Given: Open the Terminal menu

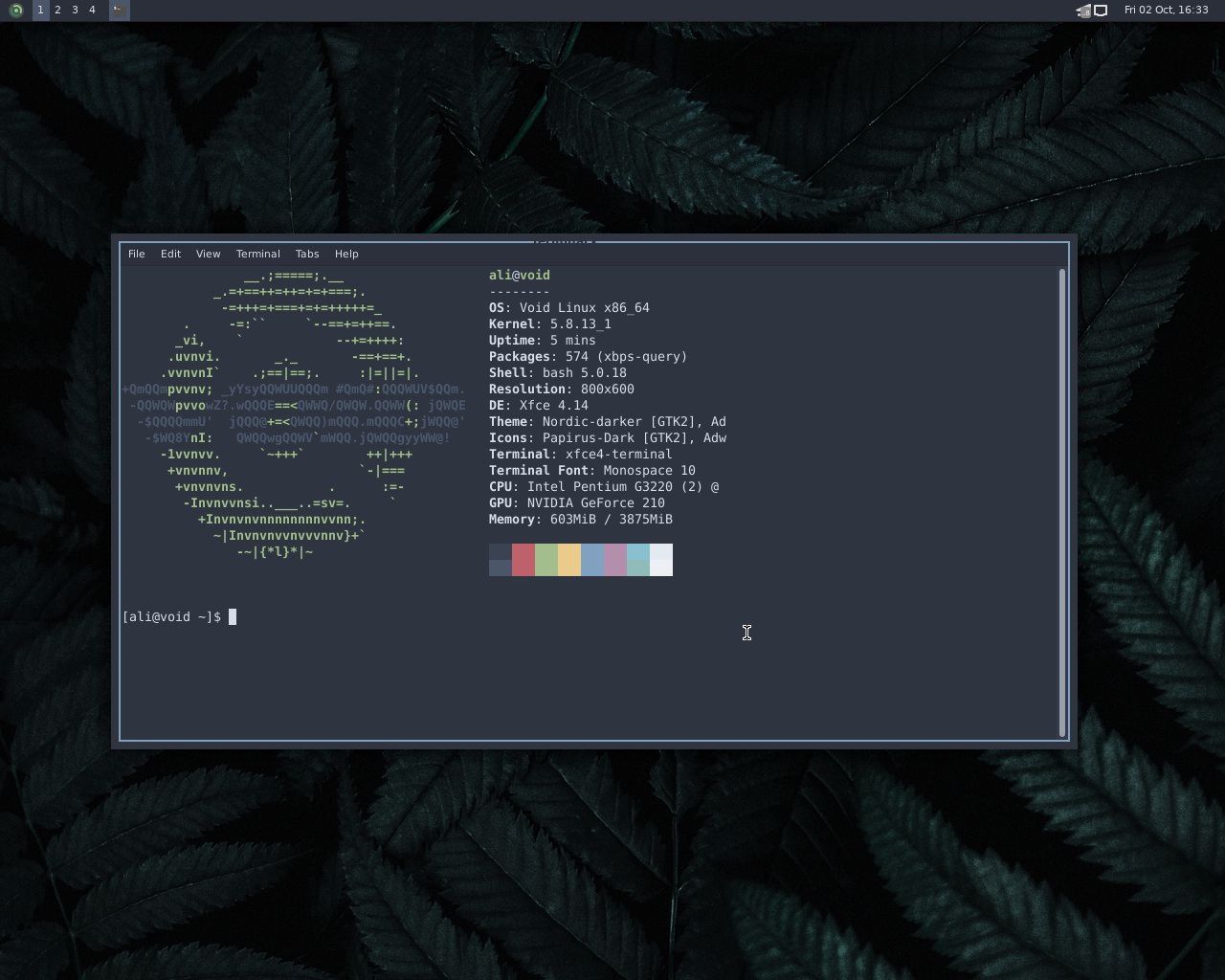Looking at the screenshot, I should click(257, 254).
